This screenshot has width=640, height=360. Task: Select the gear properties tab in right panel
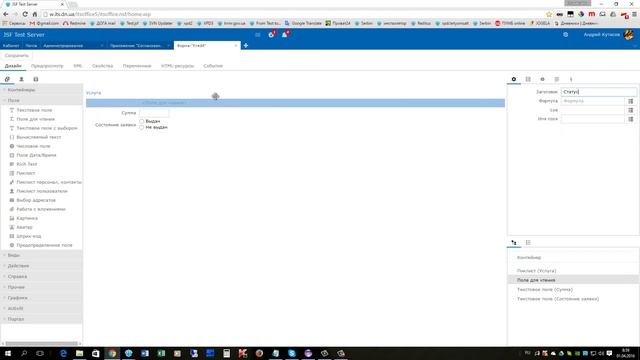point(513,79)
